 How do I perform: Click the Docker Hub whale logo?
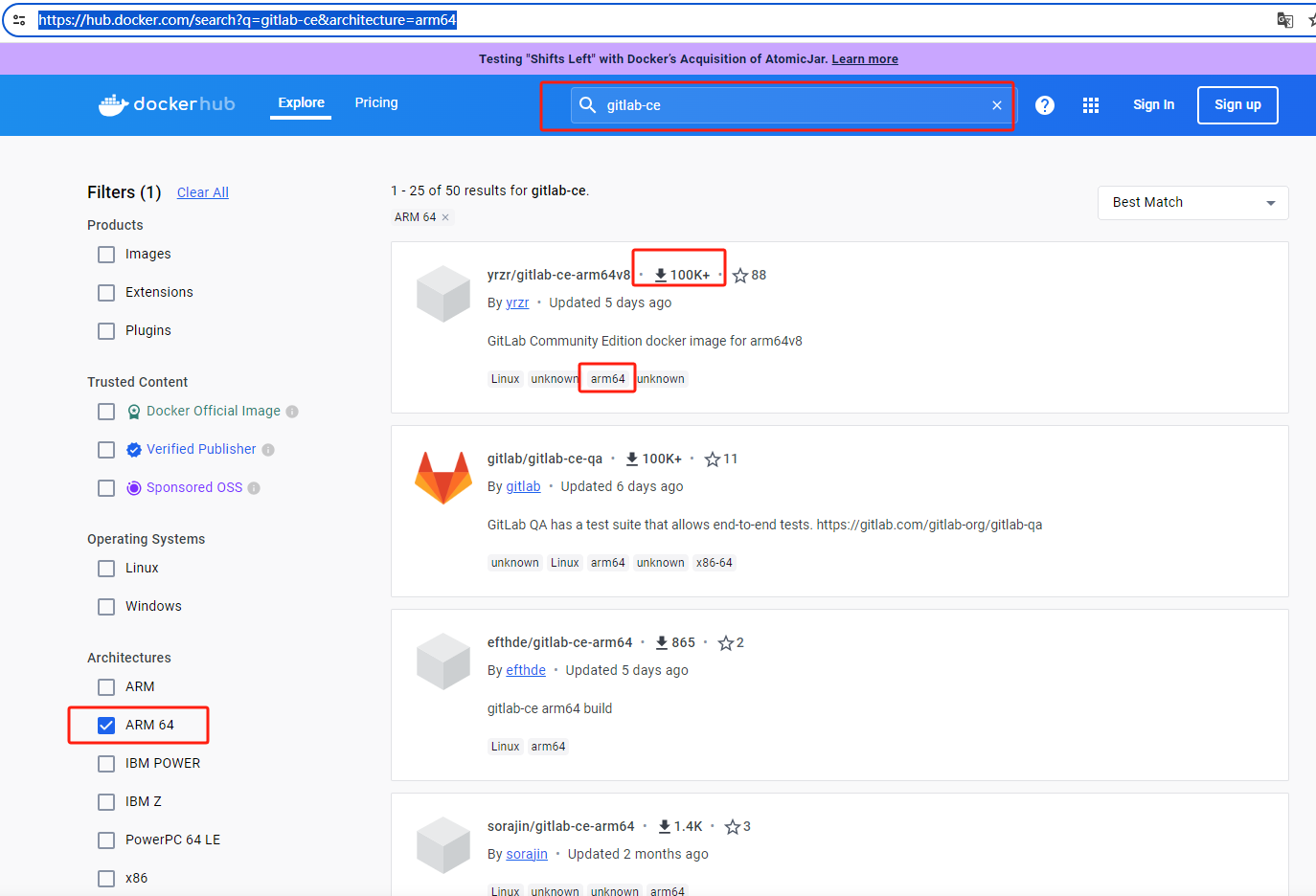pos(115,104)
